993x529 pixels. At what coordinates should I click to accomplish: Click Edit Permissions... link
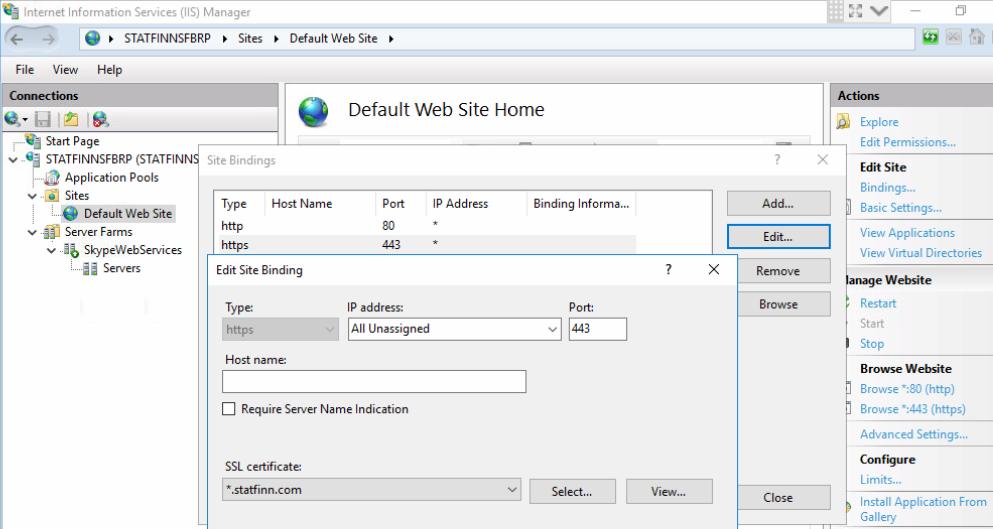coord(908,142)
